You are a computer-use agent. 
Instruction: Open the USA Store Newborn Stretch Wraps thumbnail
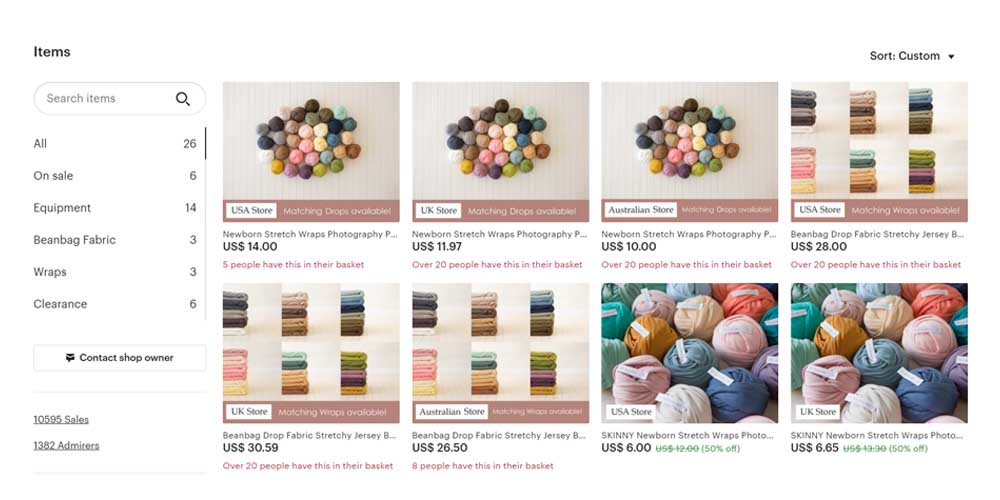click(x=311, y=152)
